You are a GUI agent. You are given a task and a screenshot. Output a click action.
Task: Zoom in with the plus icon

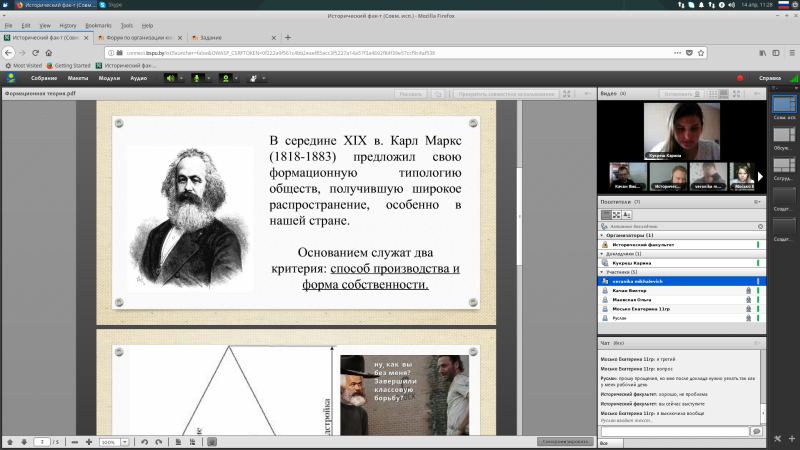coord(89,442)
